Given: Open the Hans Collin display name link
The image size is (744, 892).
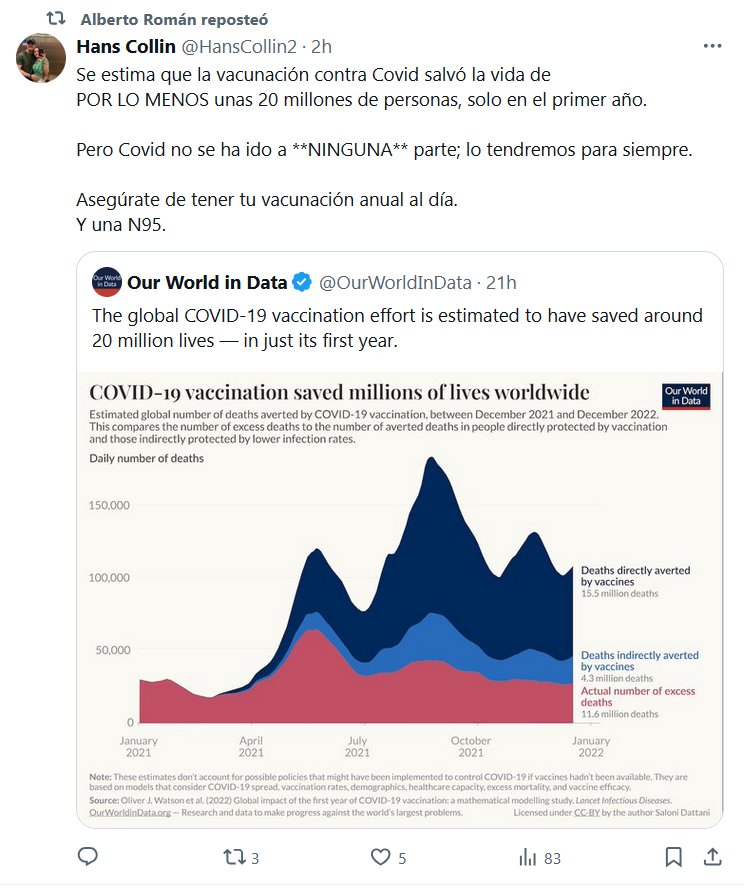Looking at the screenshot, I should [x=126, y=46].
